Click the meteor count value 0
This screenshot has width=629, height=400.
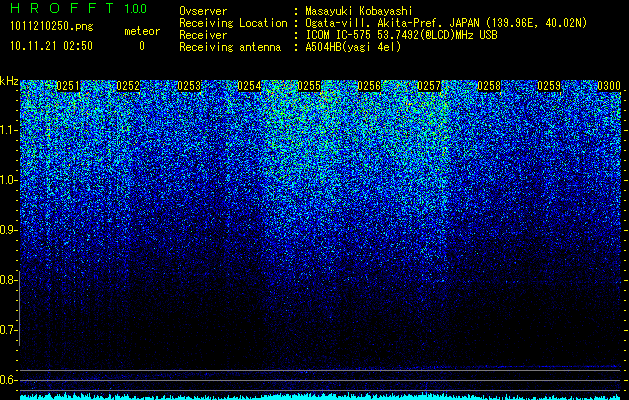(142, 46)
